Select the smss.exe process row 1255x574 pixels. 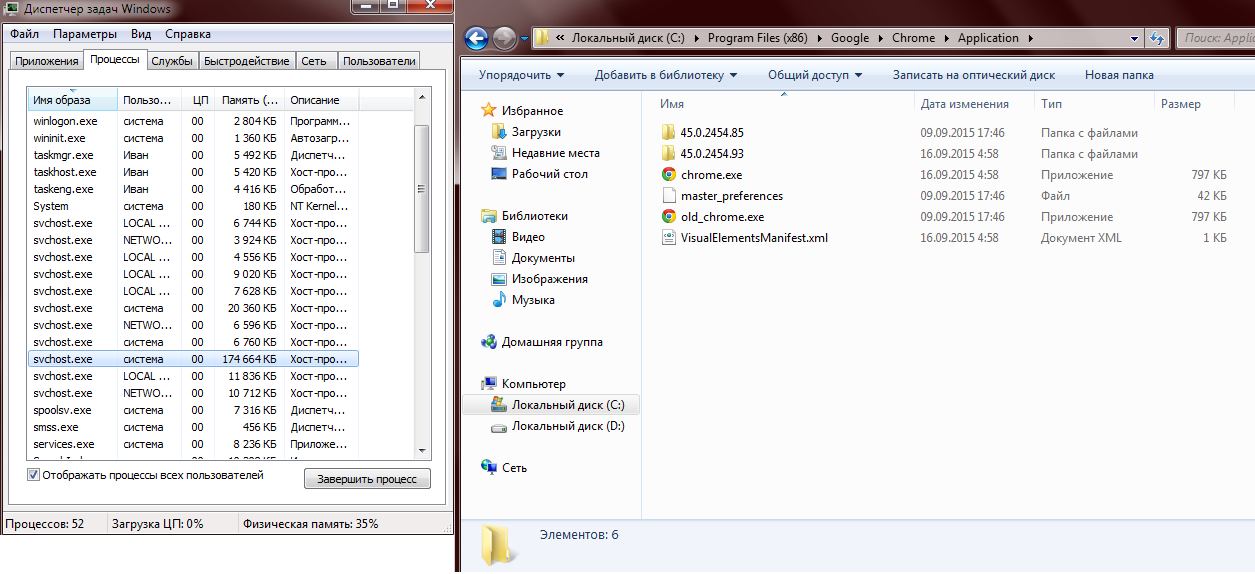[193, 427]
